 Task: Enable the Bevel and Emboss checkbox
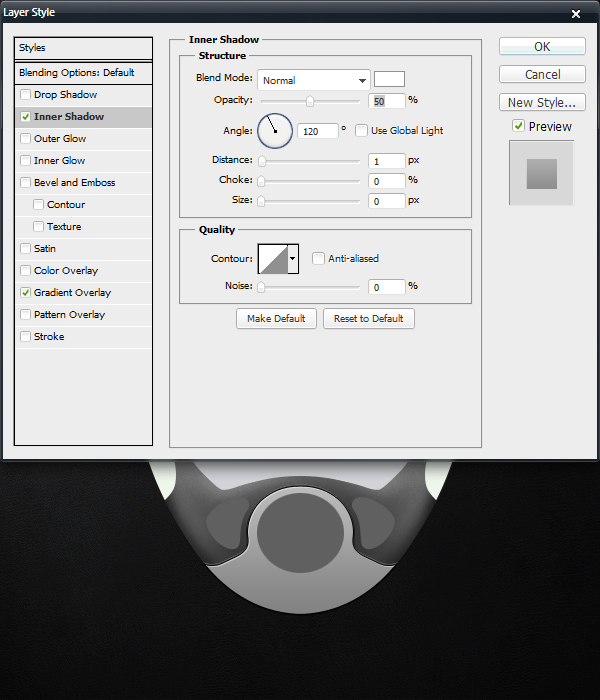pyautogui.click(x=25, y=183)
